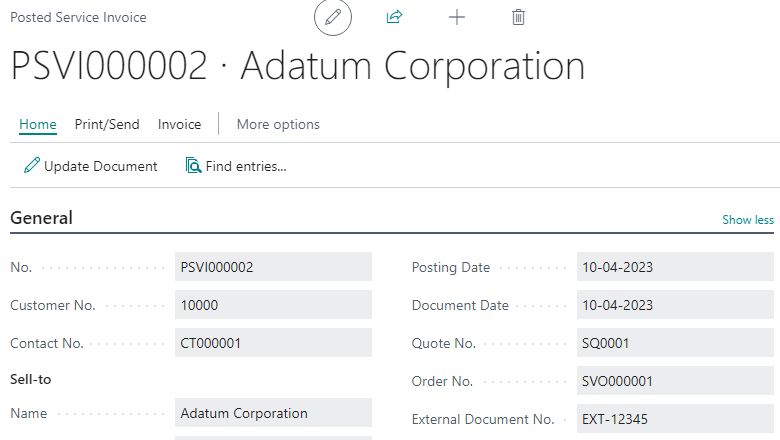This screenshot has width=780, height=440.
Task: Click the External Document No. label
Action: tap(483, 419)
